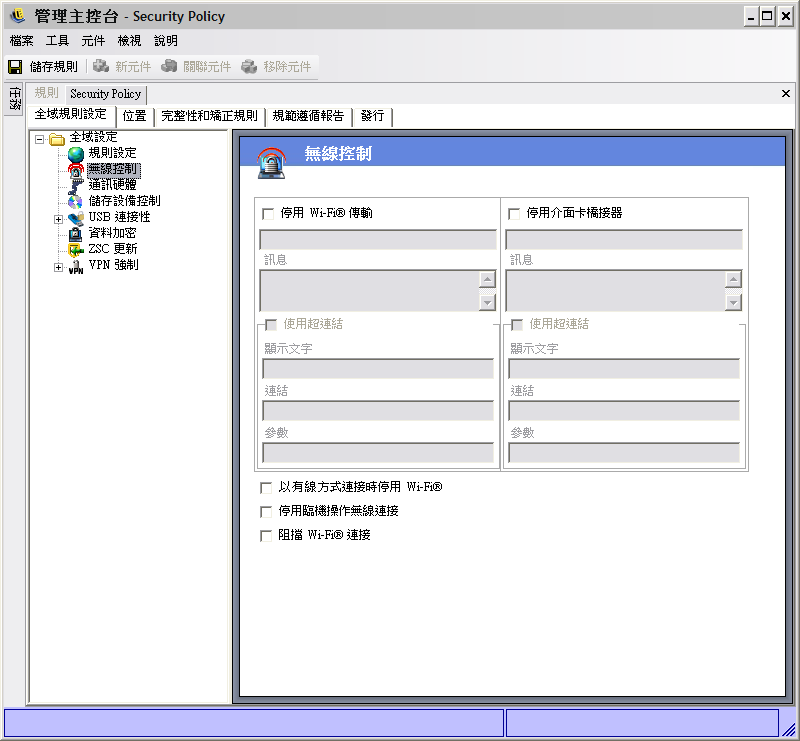Screen dimensions: 800x741
Task: Toggle 使用超連結 under Wi-Fi transmission
Action: click(x=271, y=325)
